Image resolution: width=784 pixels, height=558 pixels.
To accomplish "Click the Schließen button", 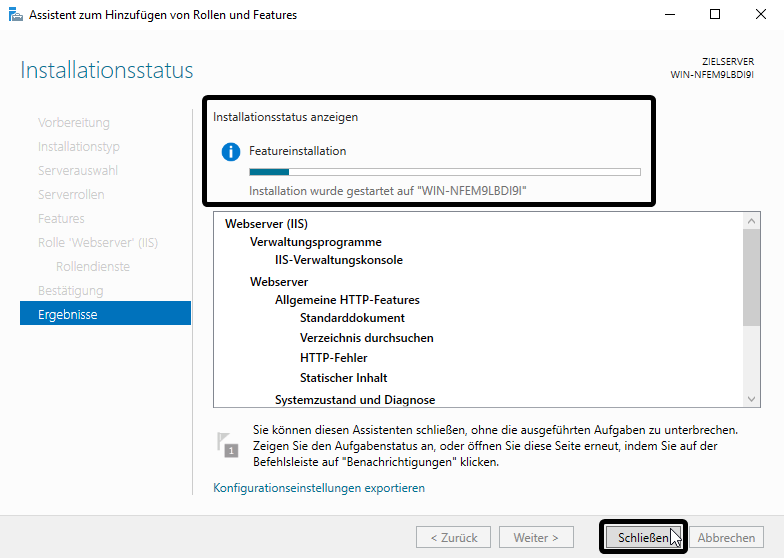I will 643,537.
